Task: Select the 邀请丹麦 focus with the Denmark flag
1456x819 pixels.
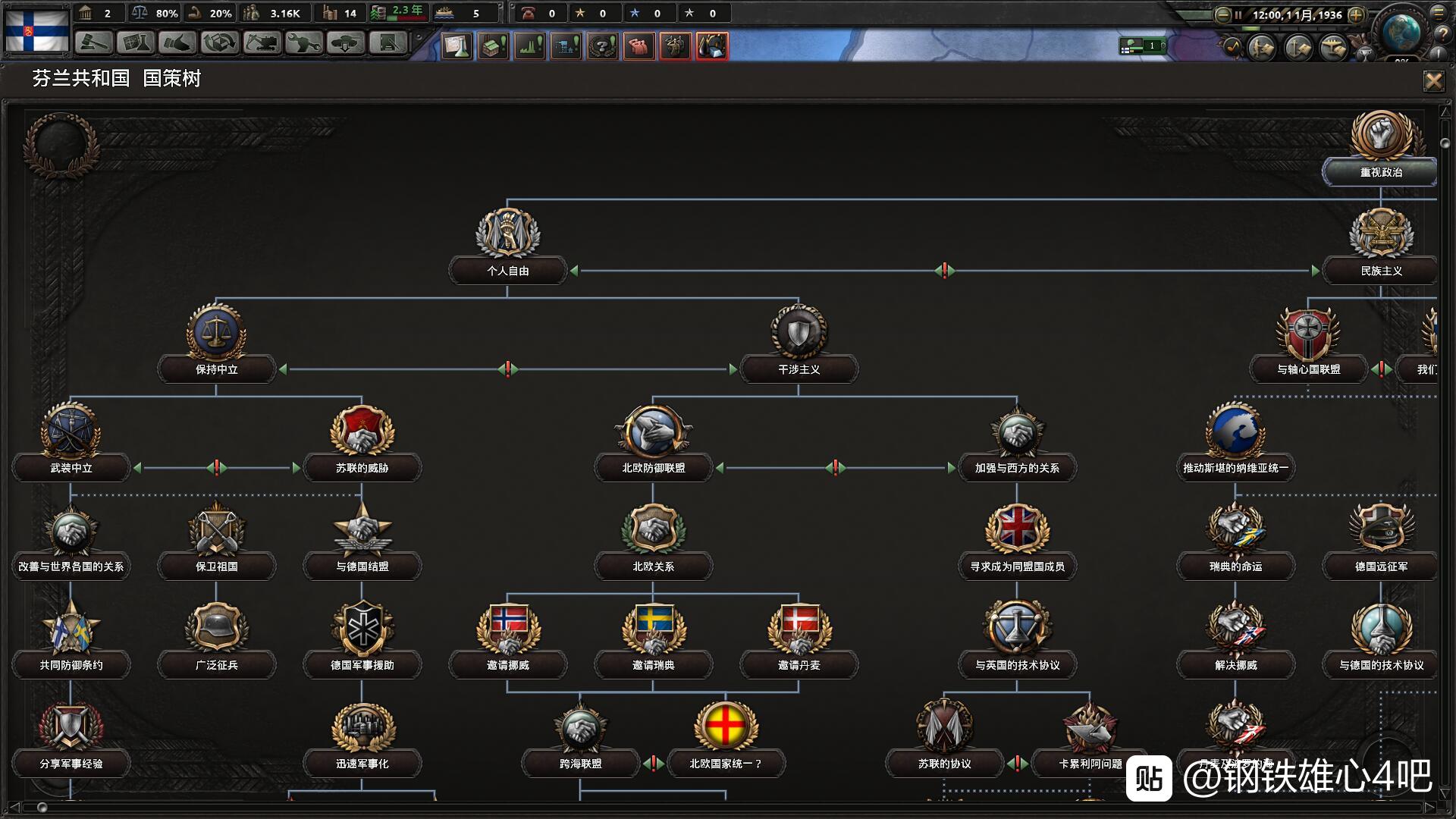Action: click(799, 665)
